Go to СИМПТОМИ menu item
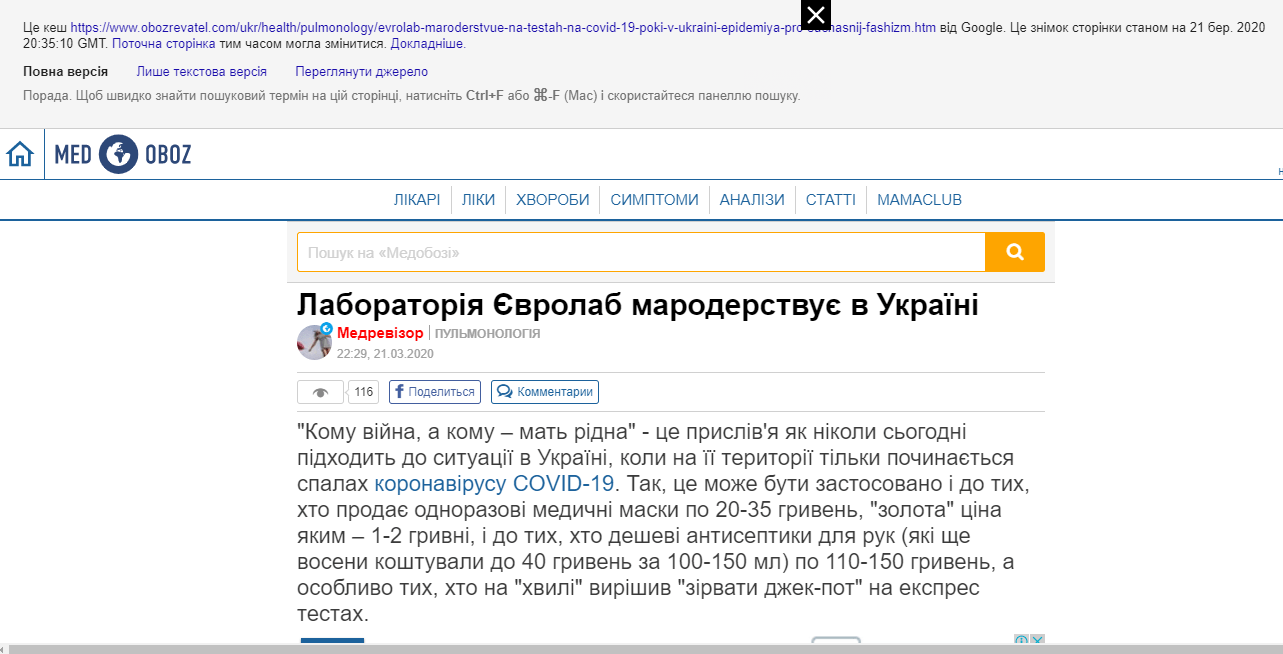 [655, 200]
